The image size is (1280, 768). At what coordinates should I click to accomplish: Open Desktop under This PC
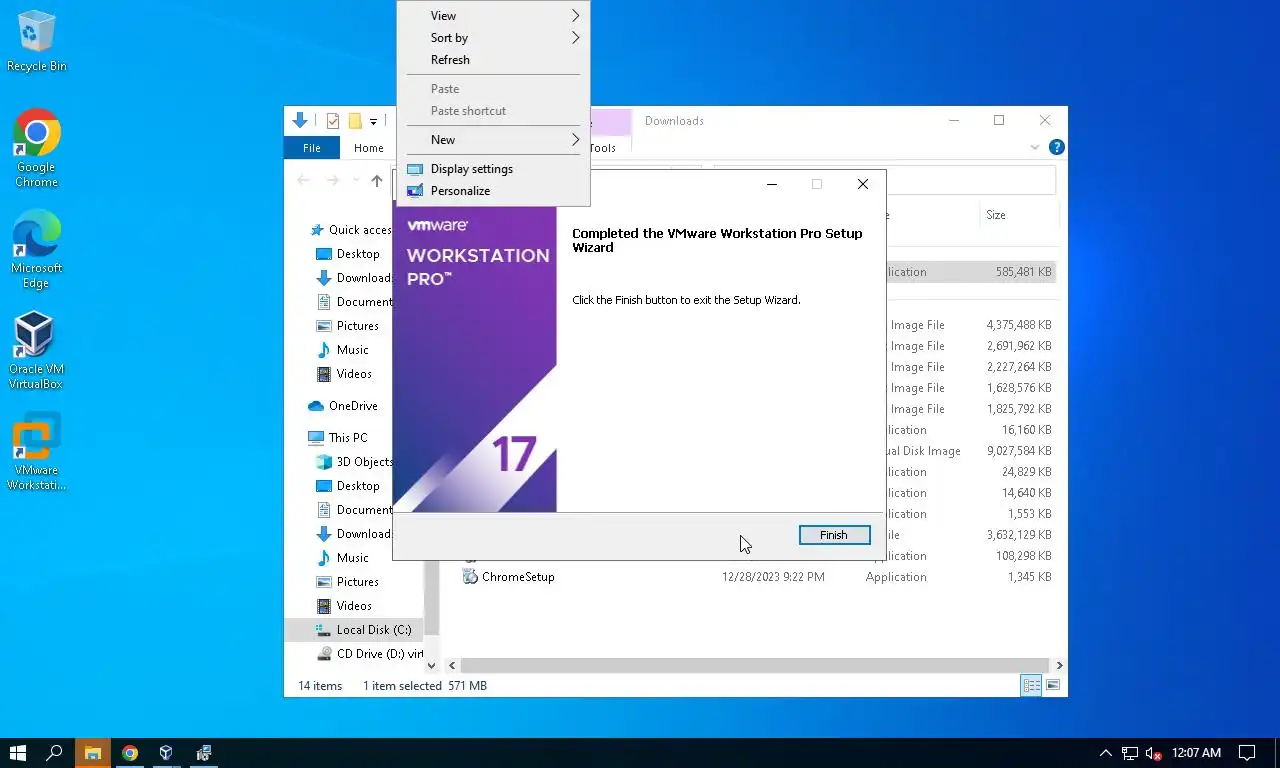click(349, 486)
